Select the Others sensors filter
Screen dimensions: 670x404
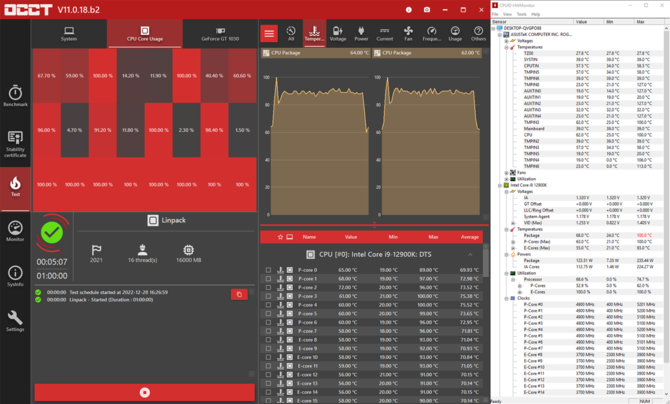click(x=479, y=33)
